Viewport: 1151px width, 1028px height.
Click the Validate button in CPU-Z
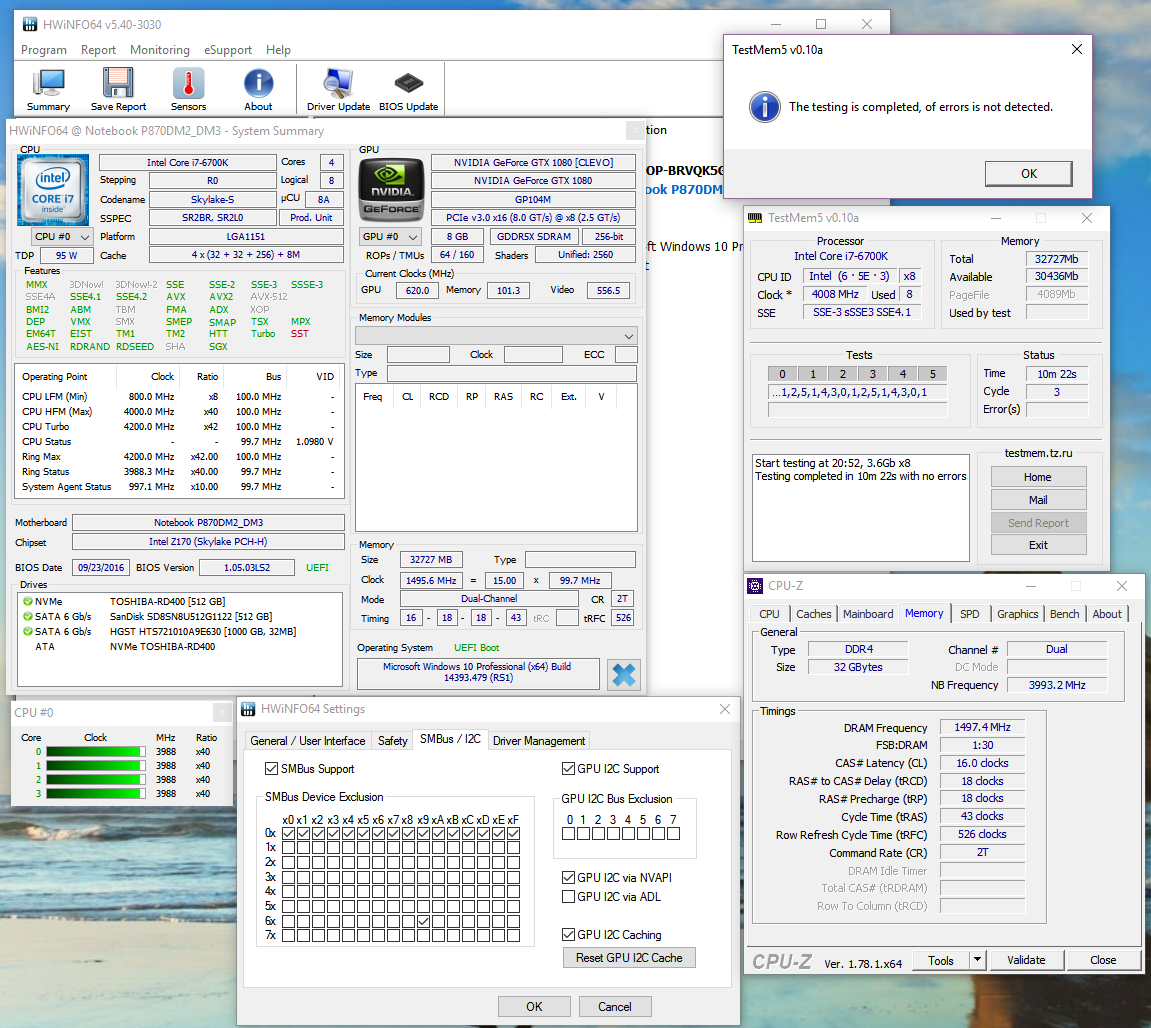coord(1026,960)
